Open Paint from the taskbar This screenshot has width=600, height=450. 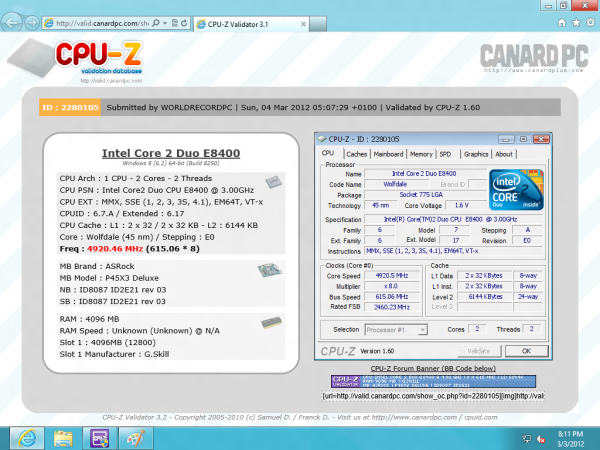point(136,438)
